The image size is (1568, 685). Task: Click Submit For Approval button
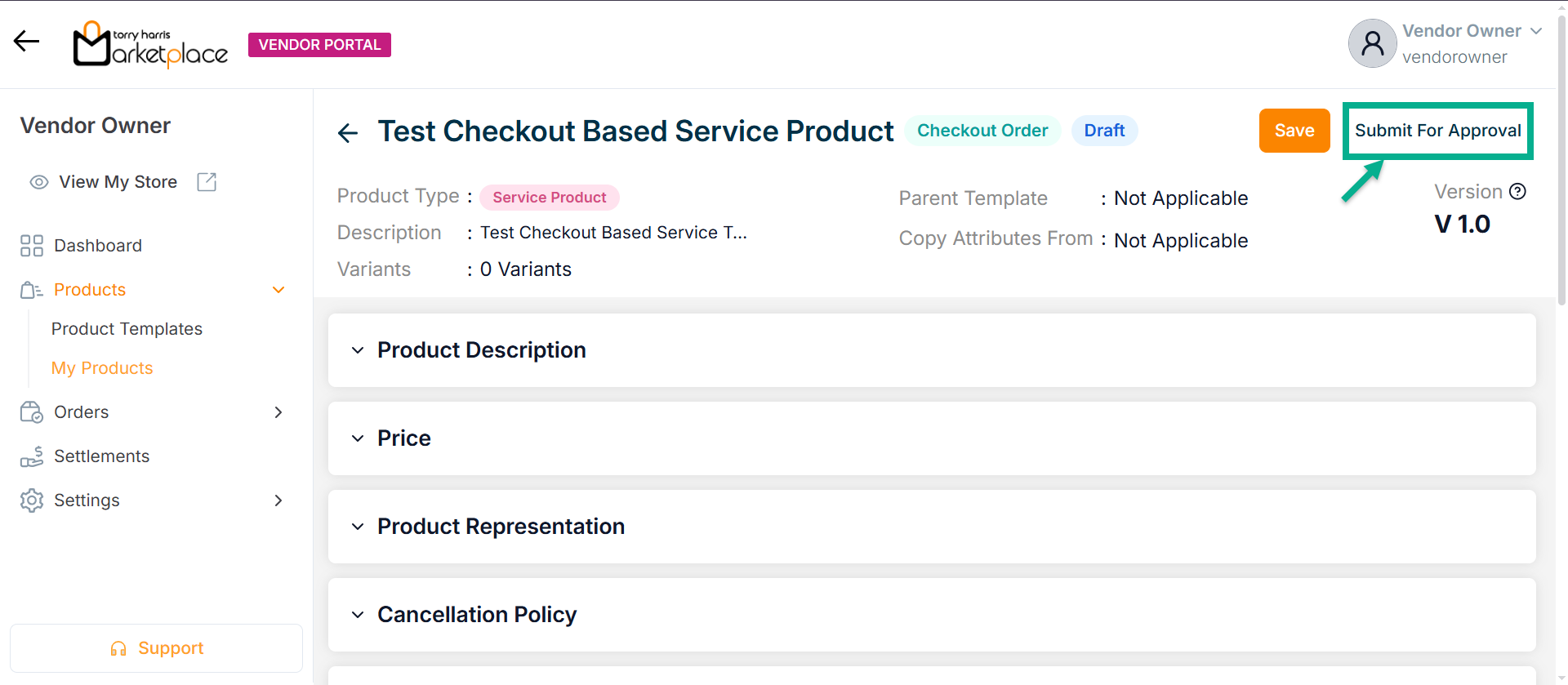click(1437, 131)
